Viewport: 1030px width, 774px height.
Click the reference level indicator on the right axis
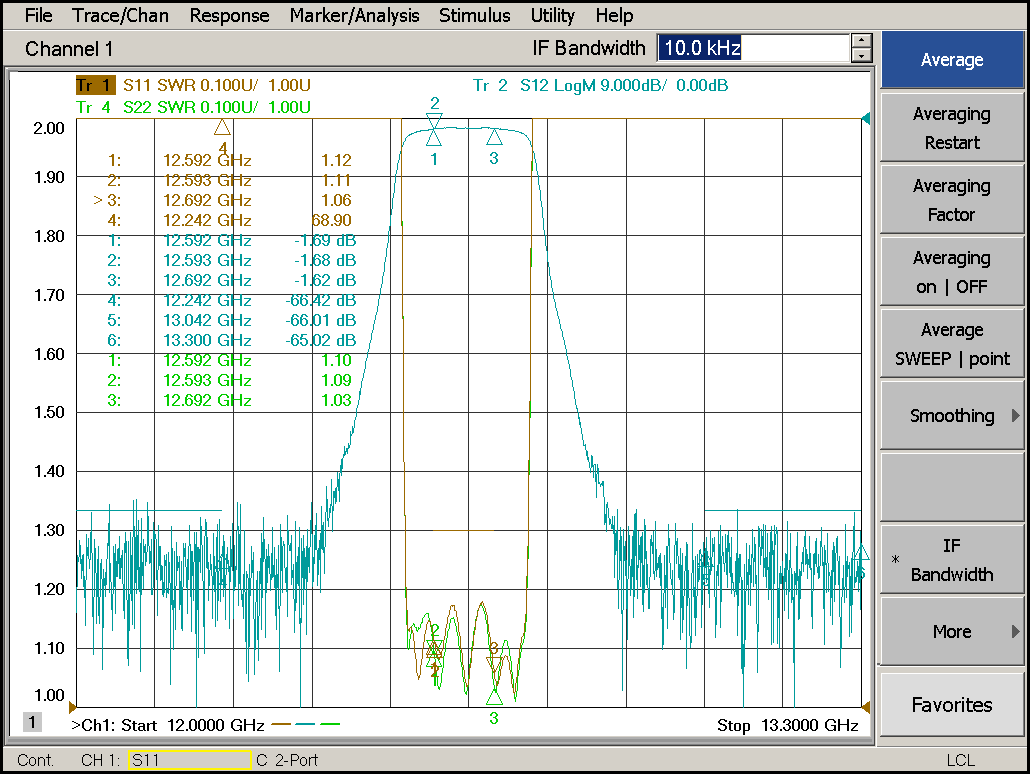point(866,119)
